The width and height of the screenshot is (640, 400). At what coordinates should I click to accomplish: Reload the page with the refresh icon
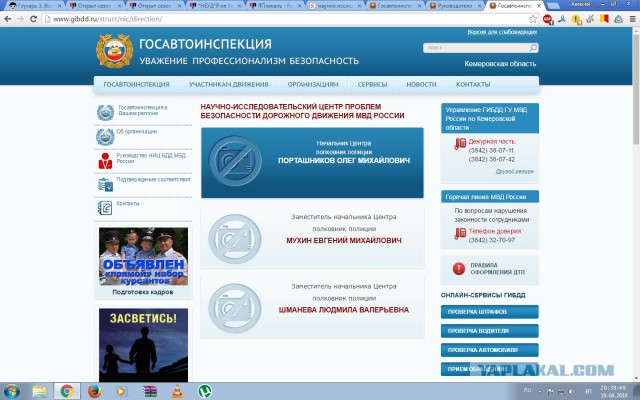pos(33,19)
